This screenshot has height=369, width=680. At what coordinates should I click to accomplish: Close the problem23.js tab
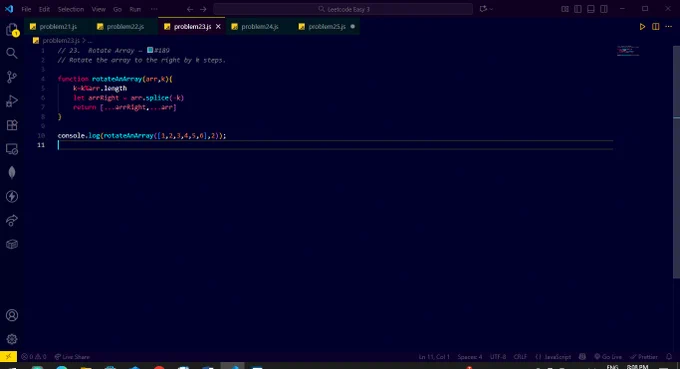click(218, 26)
